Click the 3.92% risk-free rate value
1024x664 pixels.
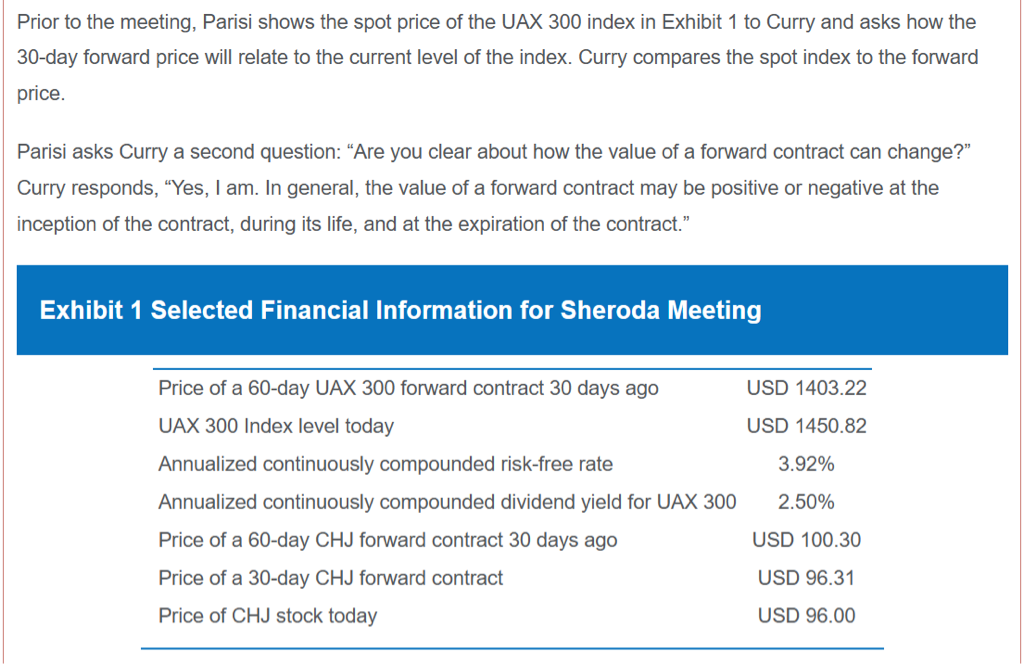(x=806, y=464)
